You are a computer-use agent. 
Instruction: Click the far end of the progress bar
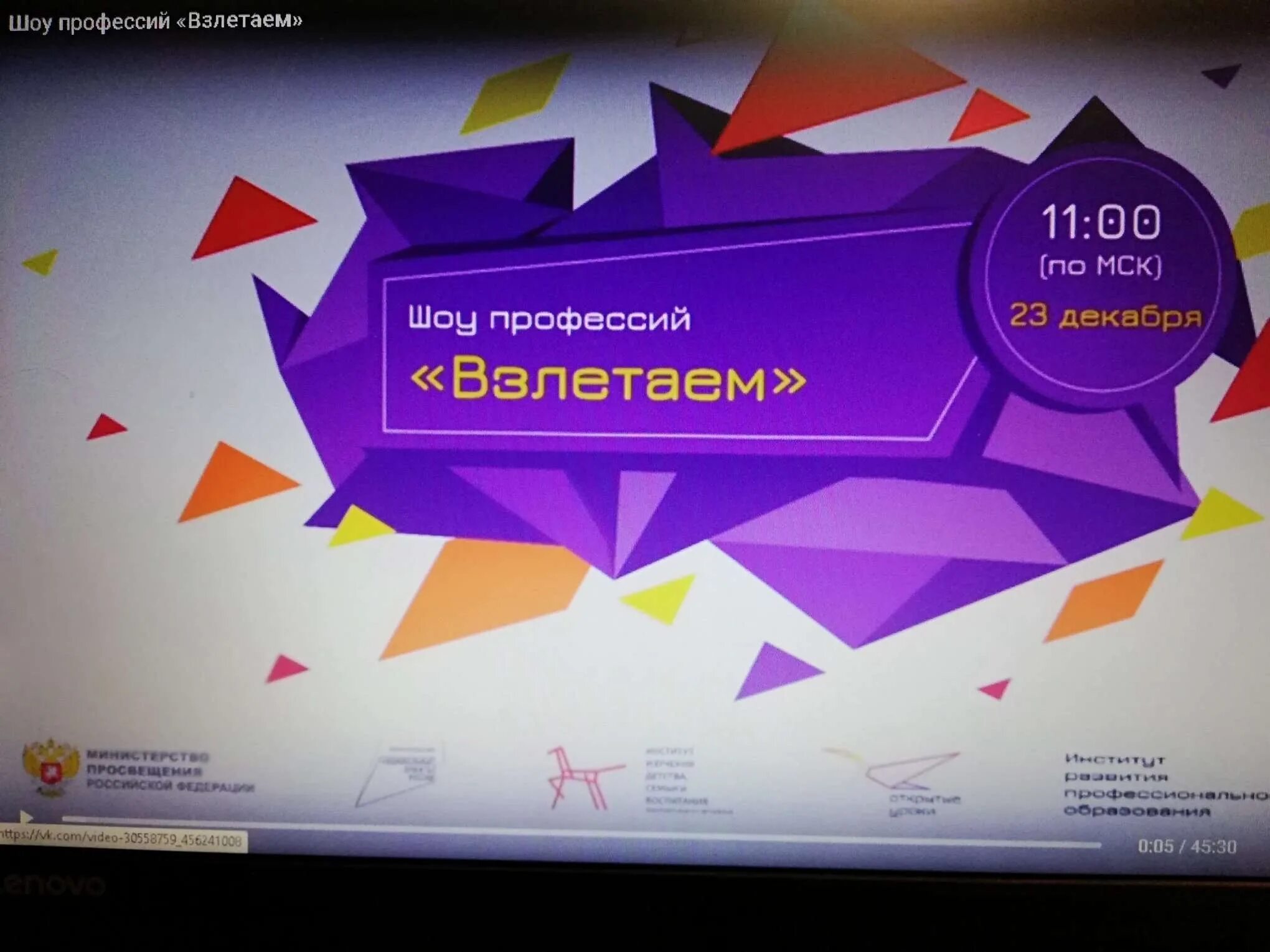pos(1096,844)
